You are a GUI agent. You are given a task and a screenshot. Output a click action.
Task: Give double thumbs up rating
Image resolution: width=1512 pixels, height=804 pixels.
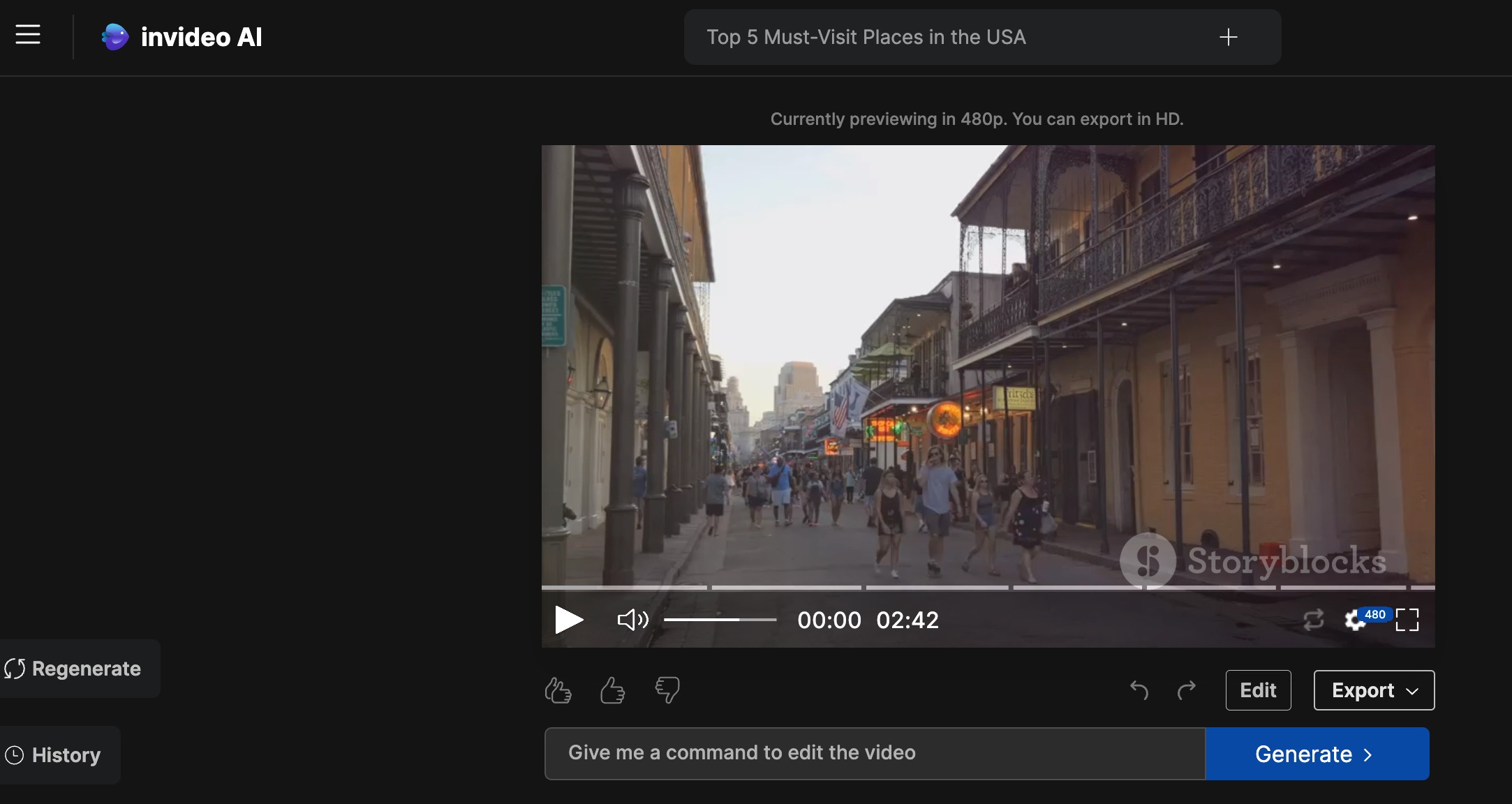click(558, 690)
